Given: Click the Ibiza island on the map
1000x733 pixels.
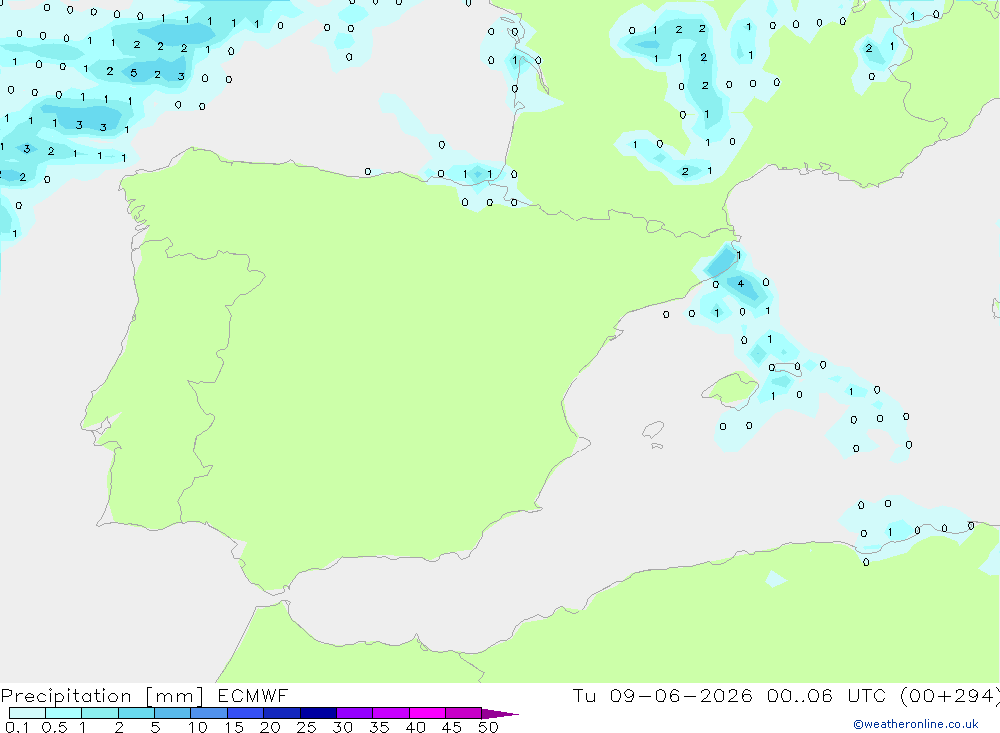Looking at the screenshot, I should [x=653, y=430].
